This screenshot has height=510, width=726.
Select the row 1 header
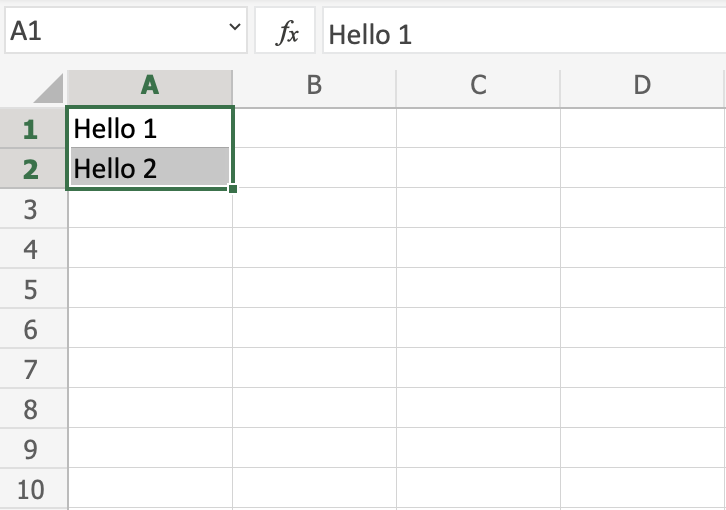[x=30, y=129]
